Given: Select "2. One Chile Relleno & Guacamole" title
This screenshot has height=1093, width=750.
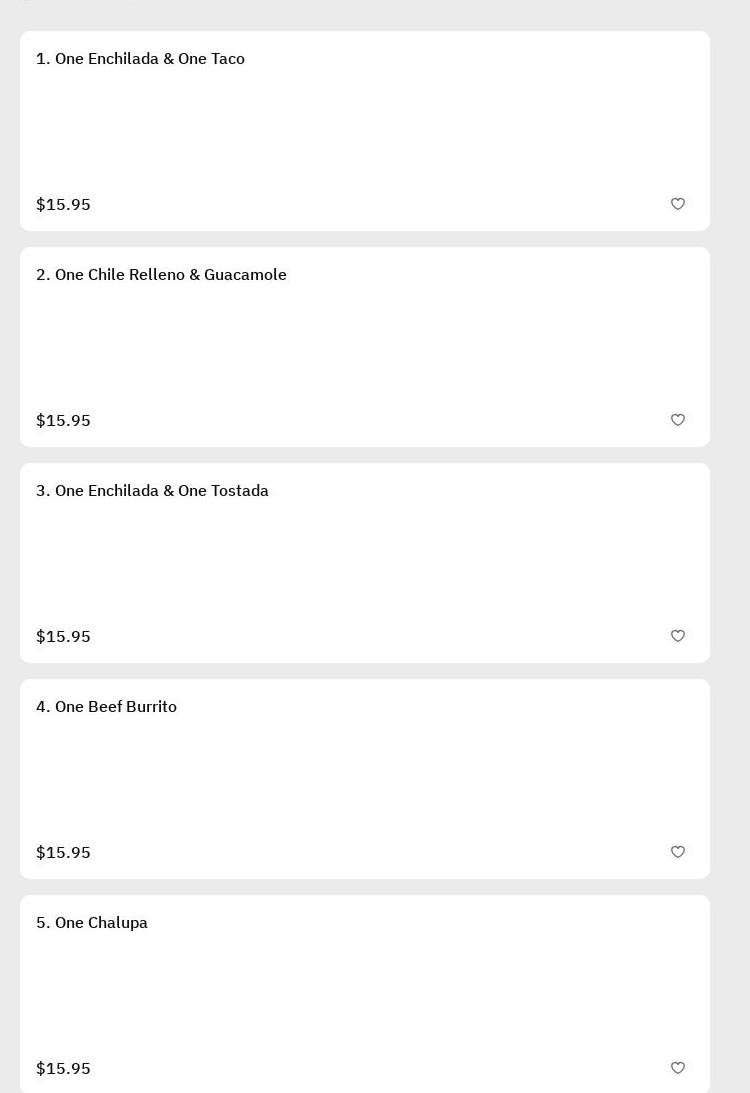Looking at the screenshot, I should 161,275.
